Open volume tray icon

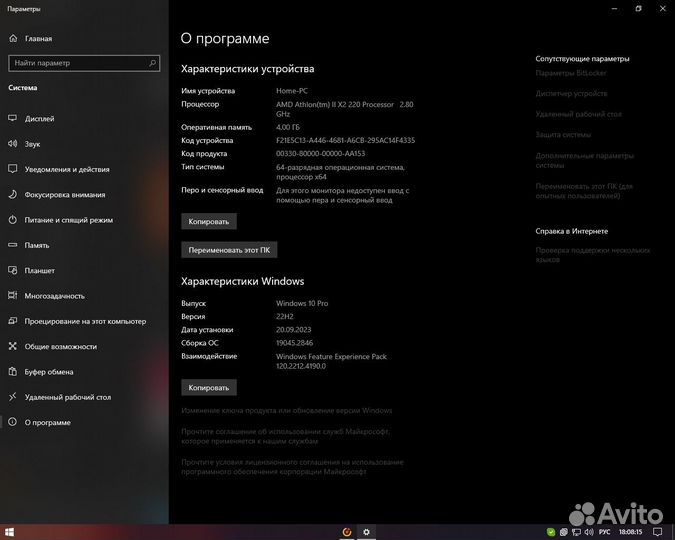click(589, 532)
